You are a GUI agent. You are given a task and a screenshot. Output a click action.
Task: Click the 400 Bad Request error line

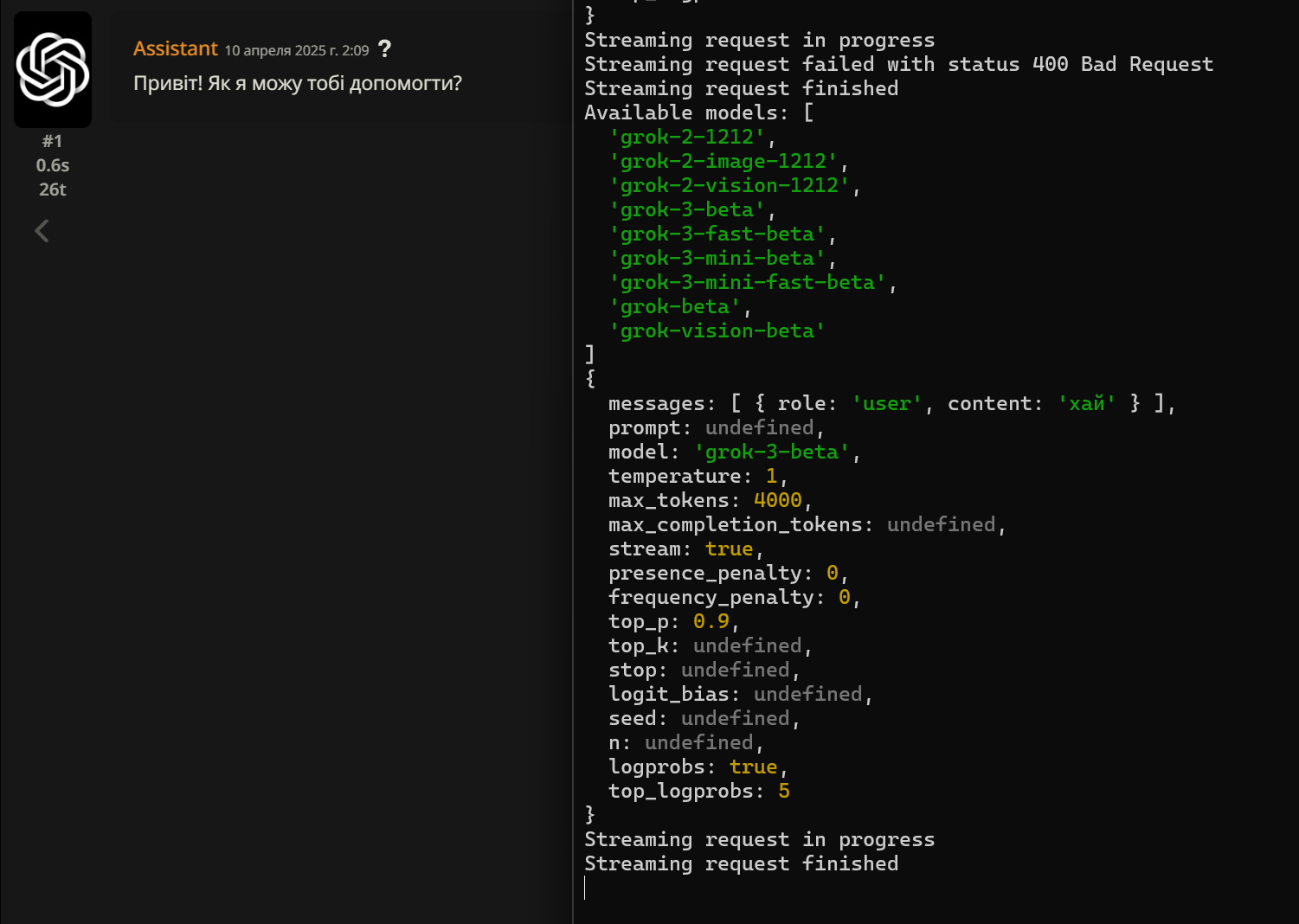[899, 64]
